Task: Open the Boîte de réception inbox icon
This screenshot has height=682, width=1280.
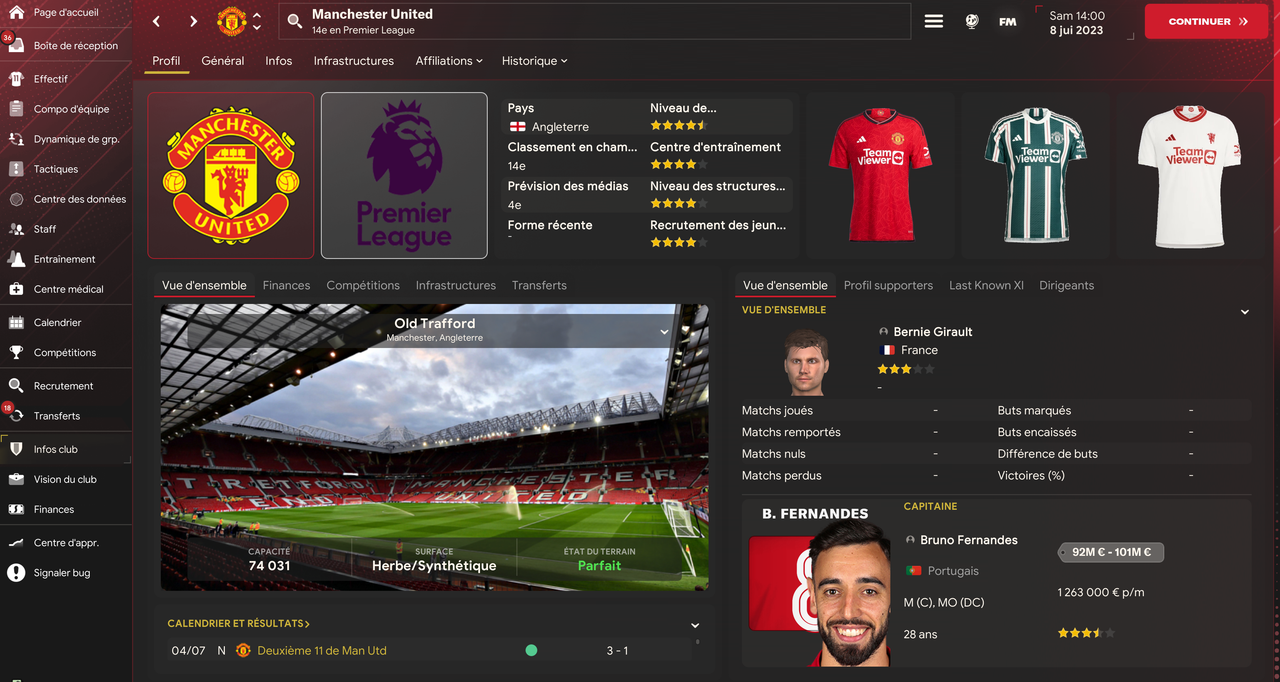Action: click(16, 45)
